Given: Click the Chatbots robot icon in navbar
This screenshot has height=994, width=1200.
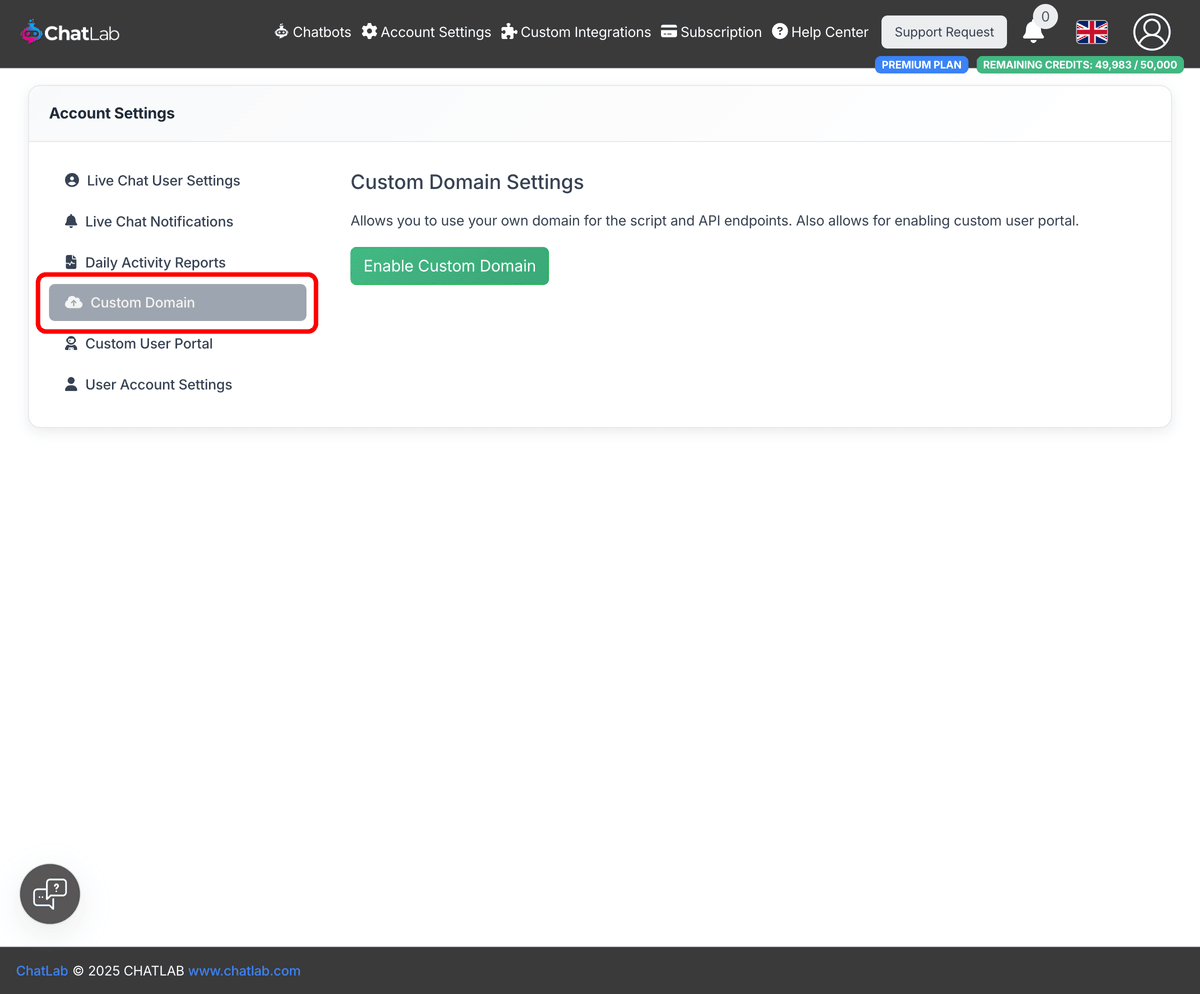Looking at the screenshot, I should pos(280,31).
